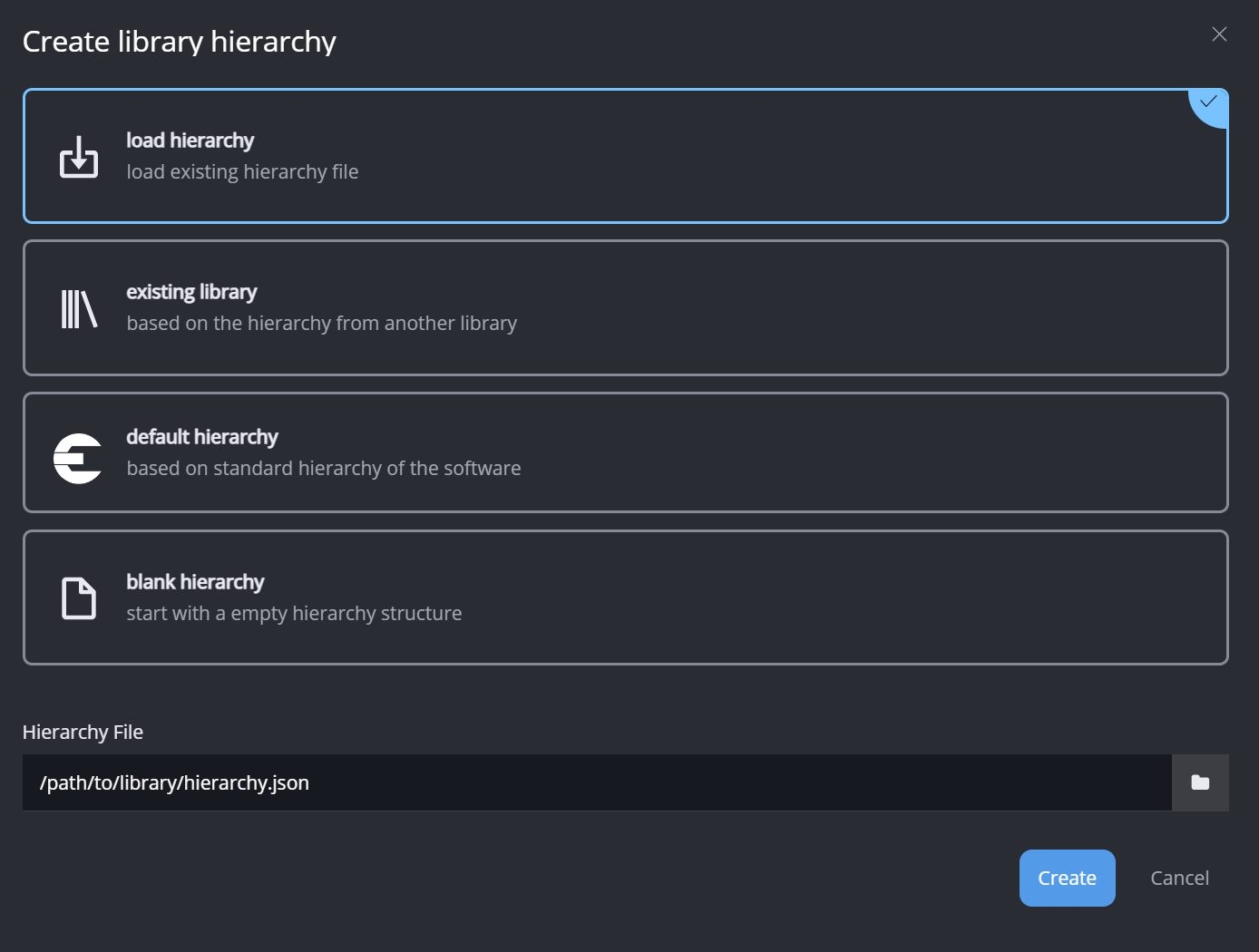The image size is (1259, 952).
Task: Click "based on standard hierarchy of the software" text
Action: tap(323, 469)
